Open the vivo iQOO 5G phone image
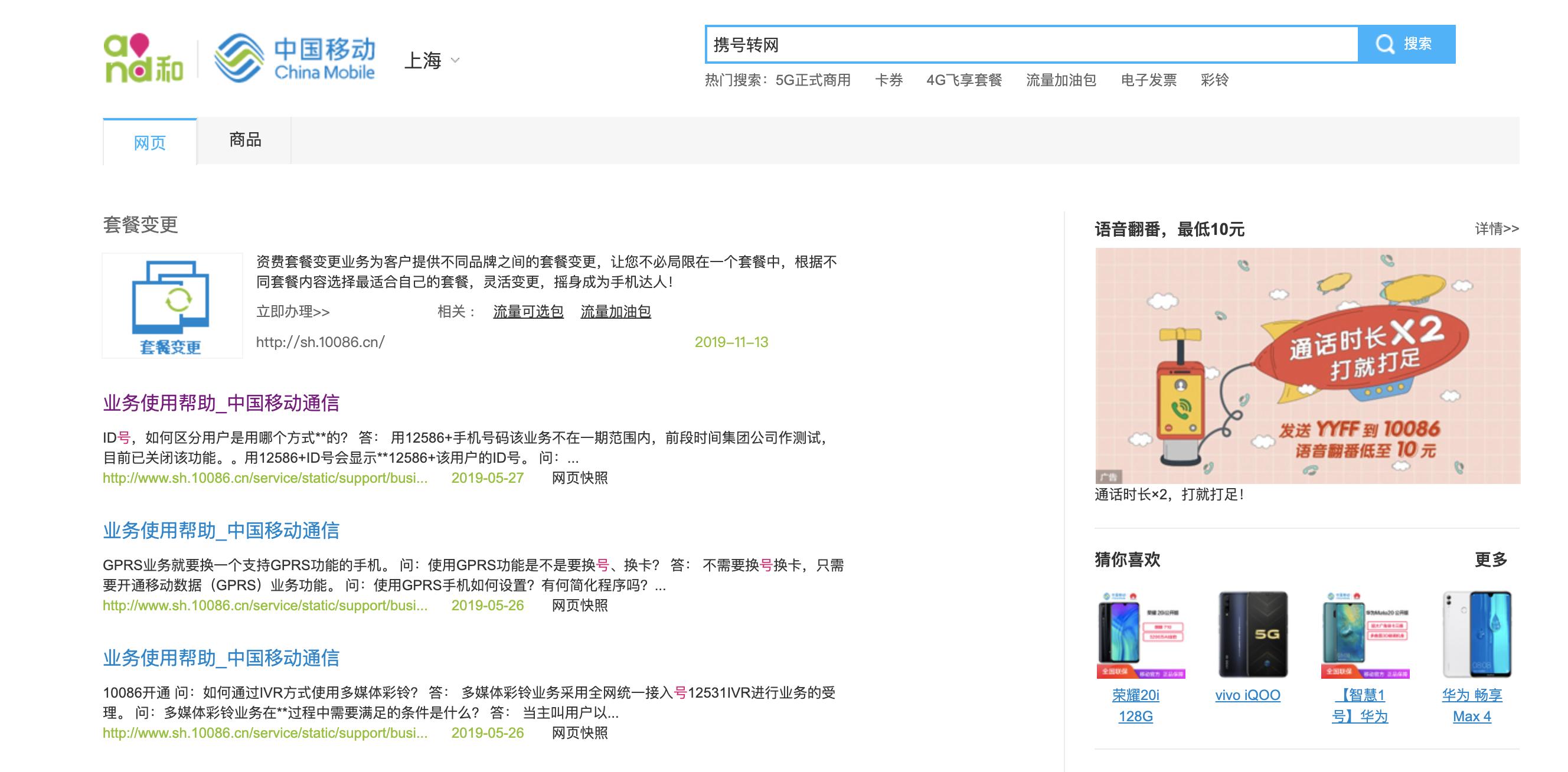The image size is (1568, 772). pyautogui.click(x=1253, y=634)
